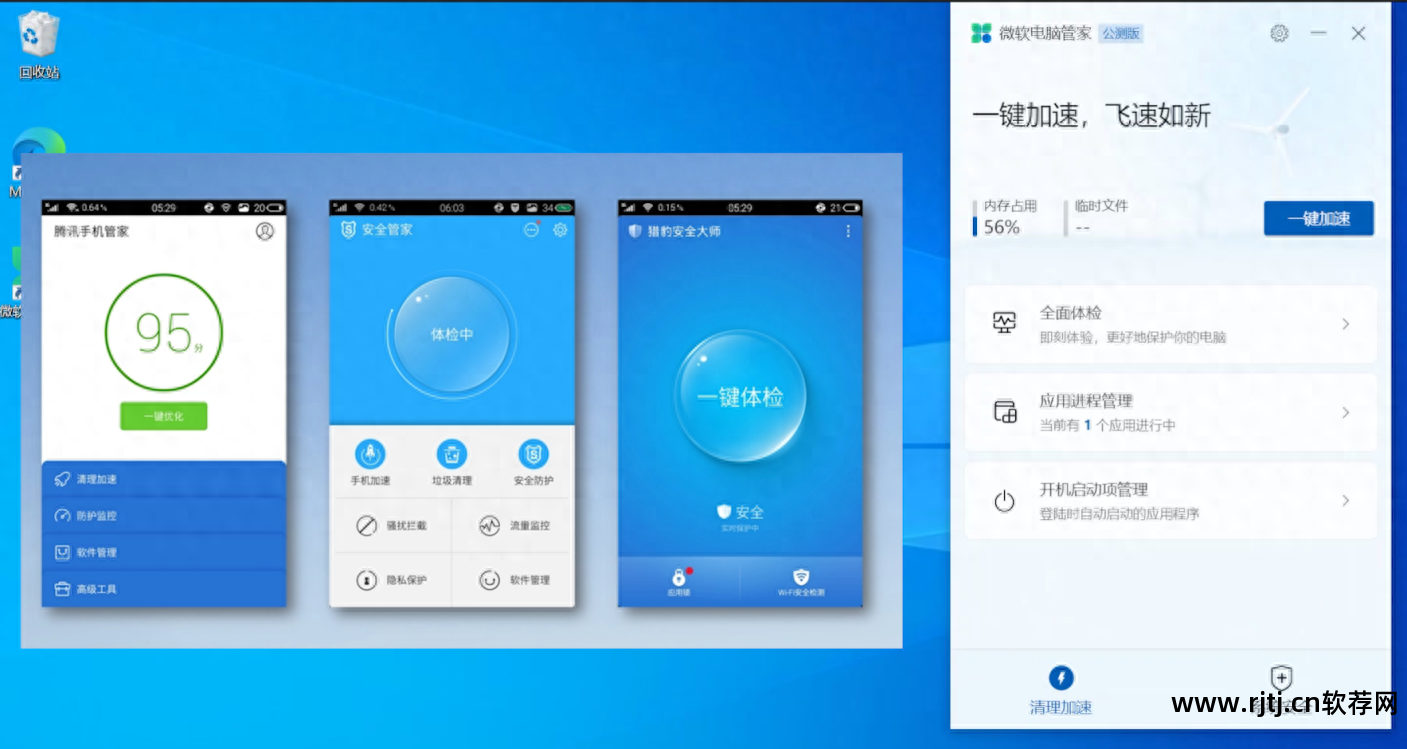Click the large 一键体检 bubble
The width and height of the screenshot is (1407, 749).
click(740, 397)
